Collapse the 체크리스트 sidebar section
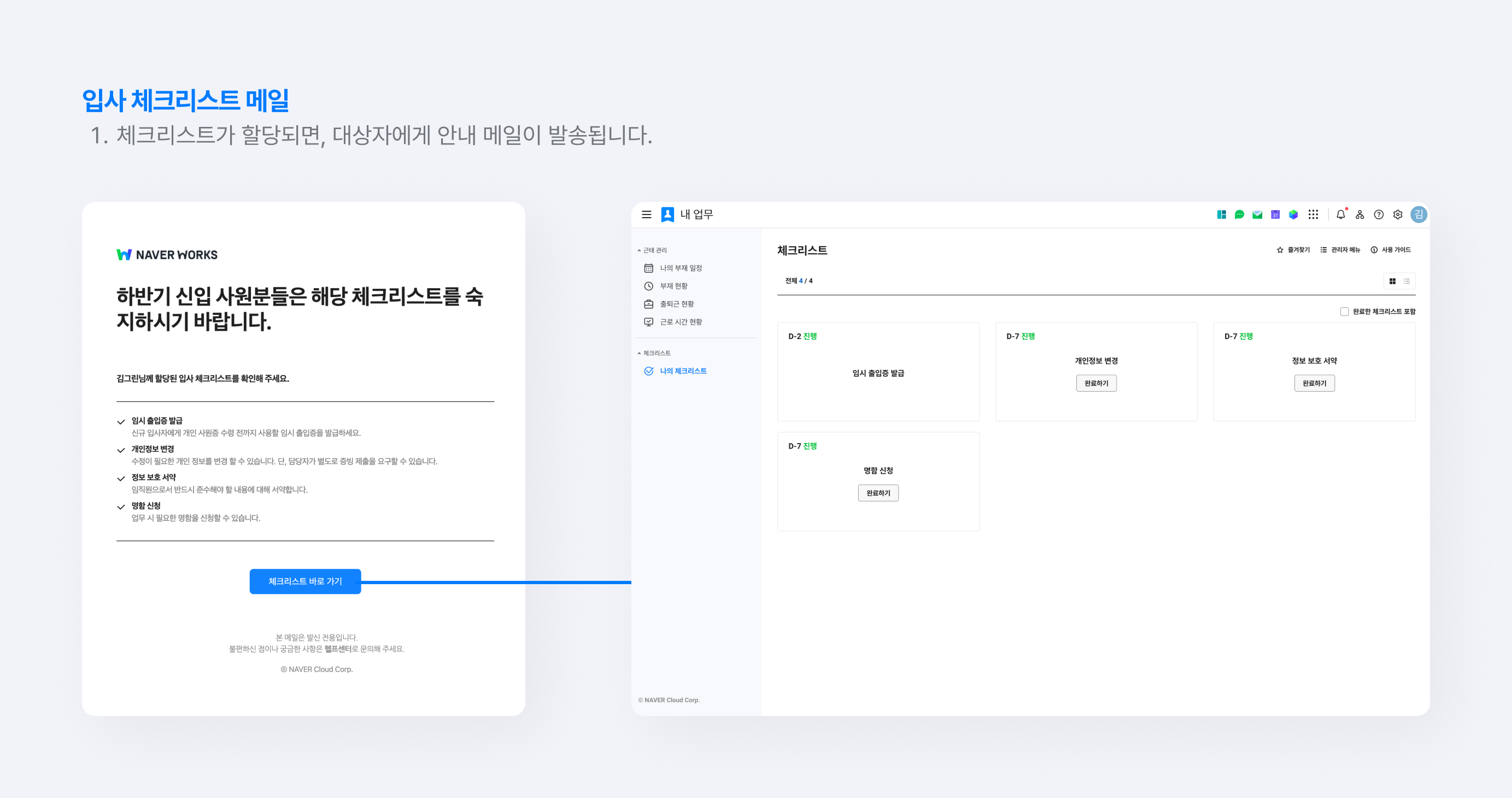Screen dimensions: 1512x798 (x=638, y=353)
